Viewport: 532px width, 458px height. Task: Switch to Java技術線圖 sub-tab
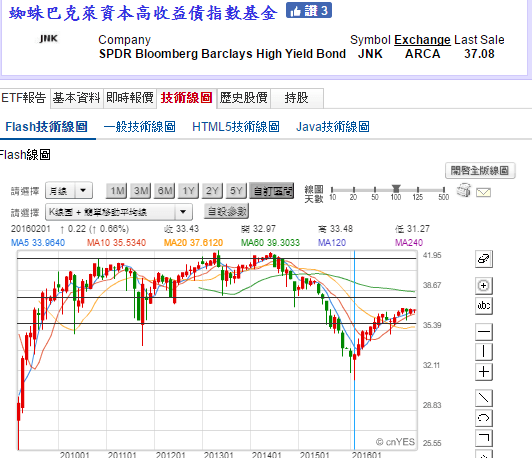[332, 127]
